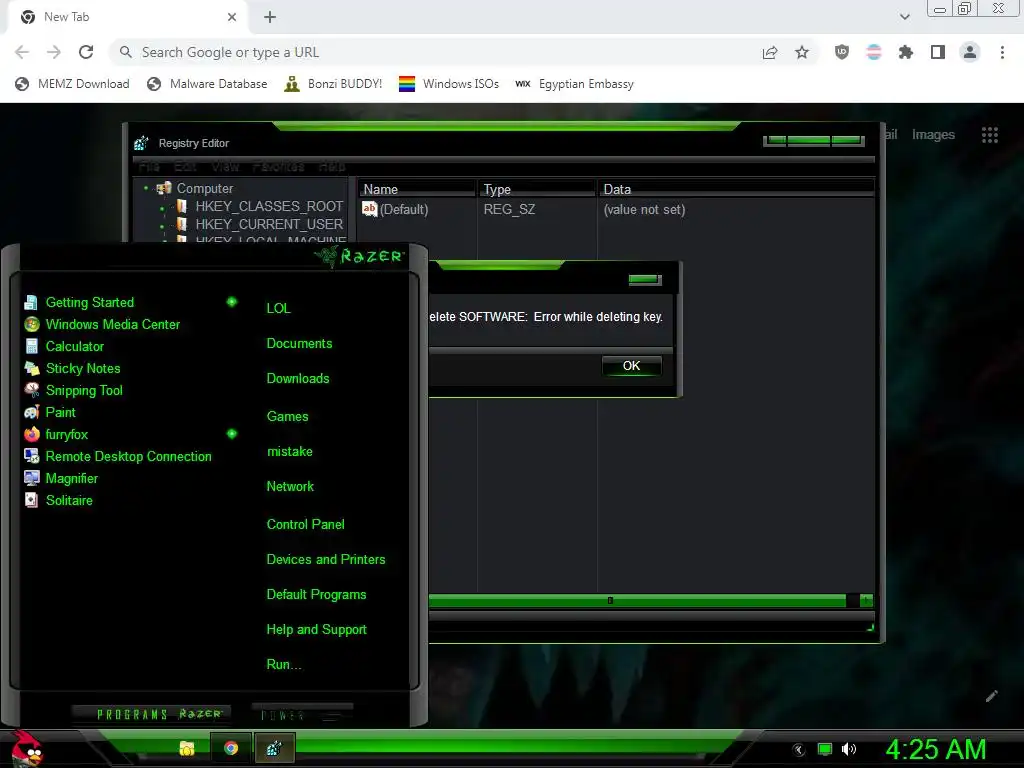Screen dimensions: 1024x768
Task: Launch the Snipping Tool icon
Action: click(31, 391)
